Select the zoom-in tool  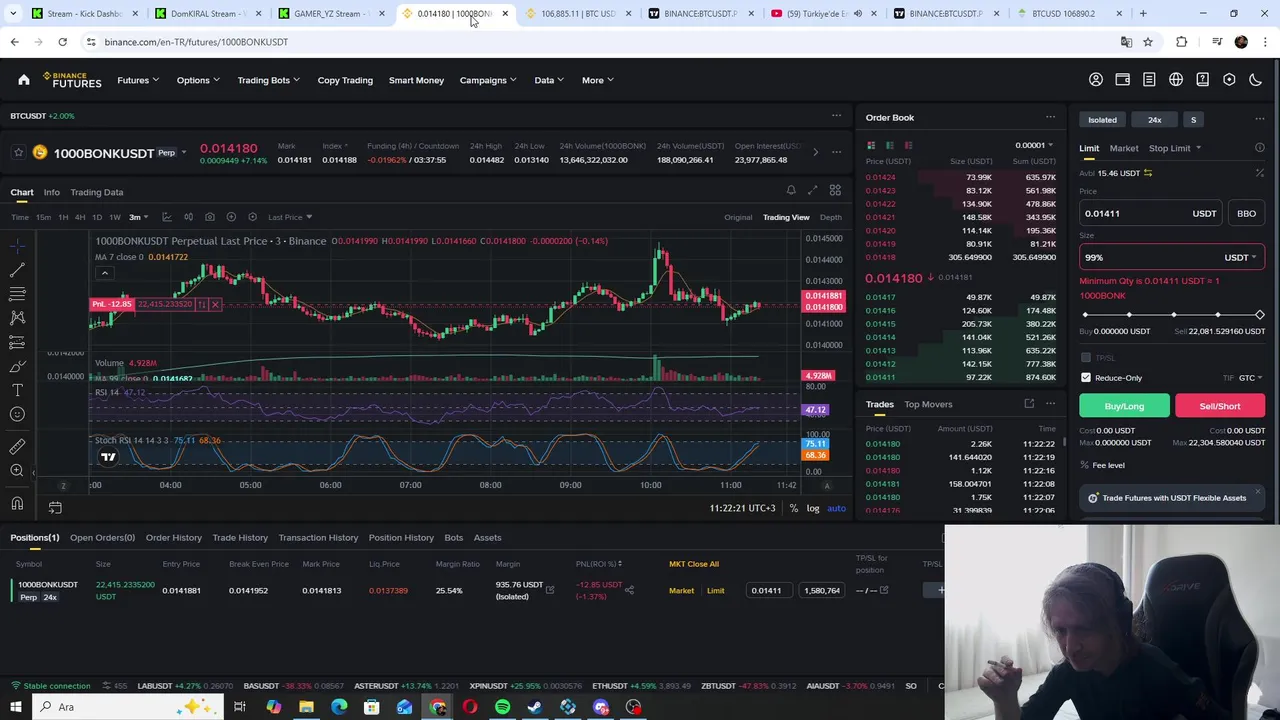tap(17, 470)
